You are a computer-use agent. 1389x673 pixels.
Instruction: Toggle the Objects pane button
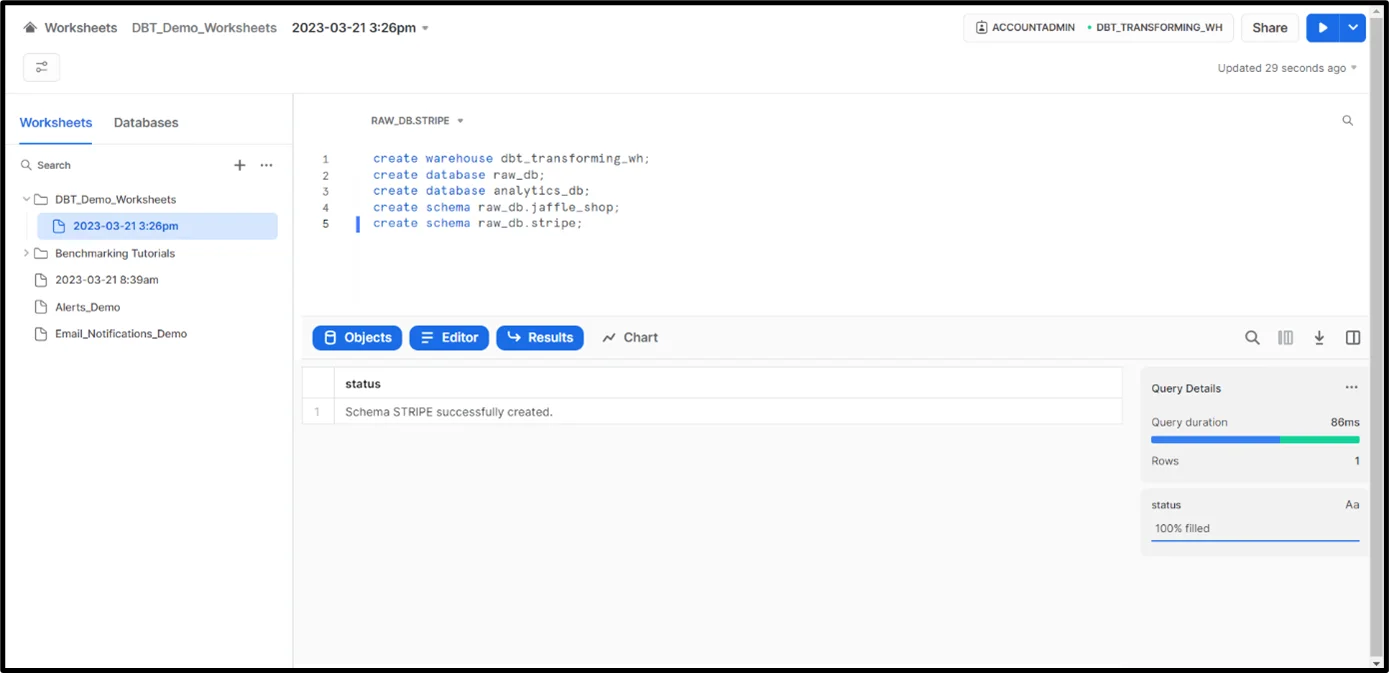click(357, 338)
